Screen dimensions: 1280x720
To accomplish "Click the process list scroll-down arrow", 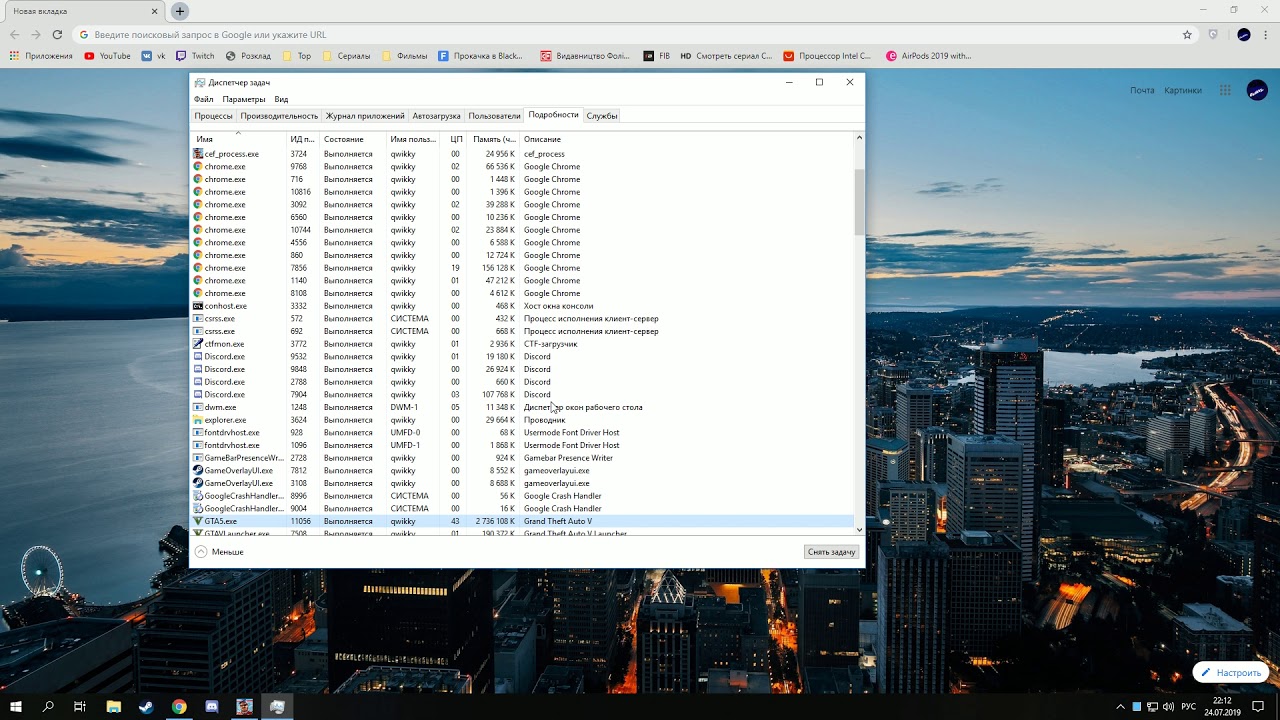I will click(x=858, y=530).
